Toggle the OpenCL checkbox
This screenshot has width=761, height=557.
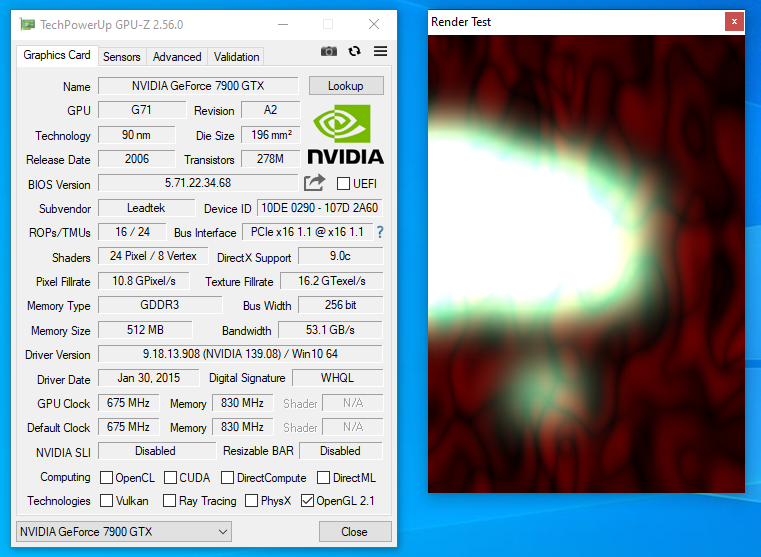(106, 477)
